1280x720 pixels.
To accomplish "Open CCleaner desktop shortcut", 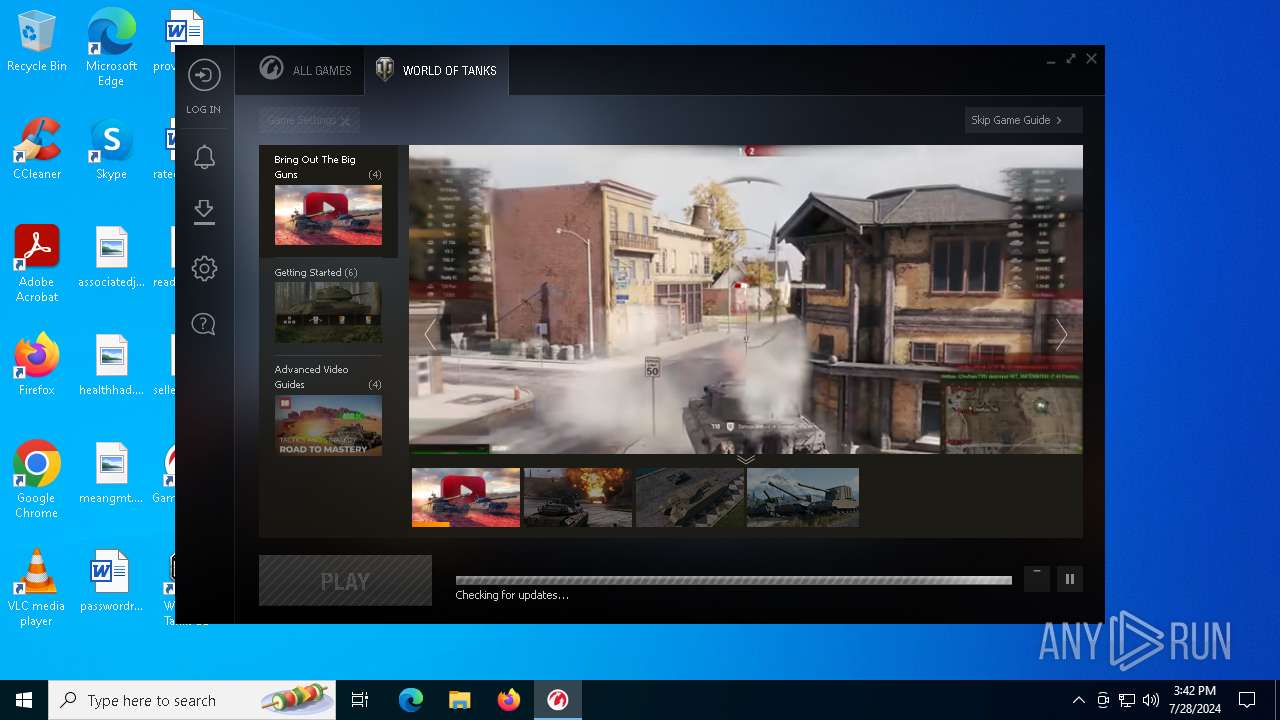I will click(37, 149).
